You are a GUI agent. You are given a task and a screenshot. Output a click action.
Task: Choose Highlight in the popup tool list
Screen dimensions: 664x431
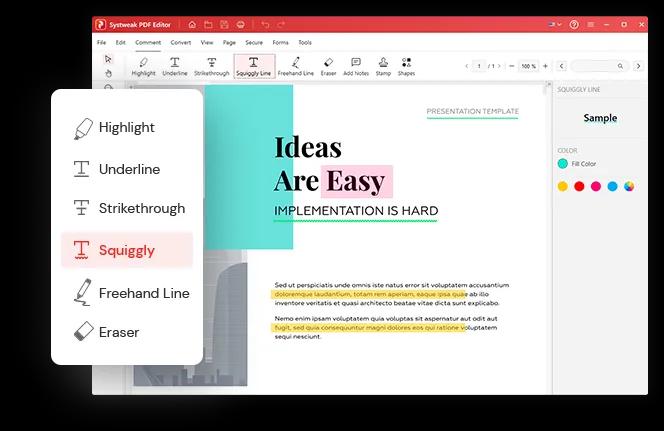[127, 127]
